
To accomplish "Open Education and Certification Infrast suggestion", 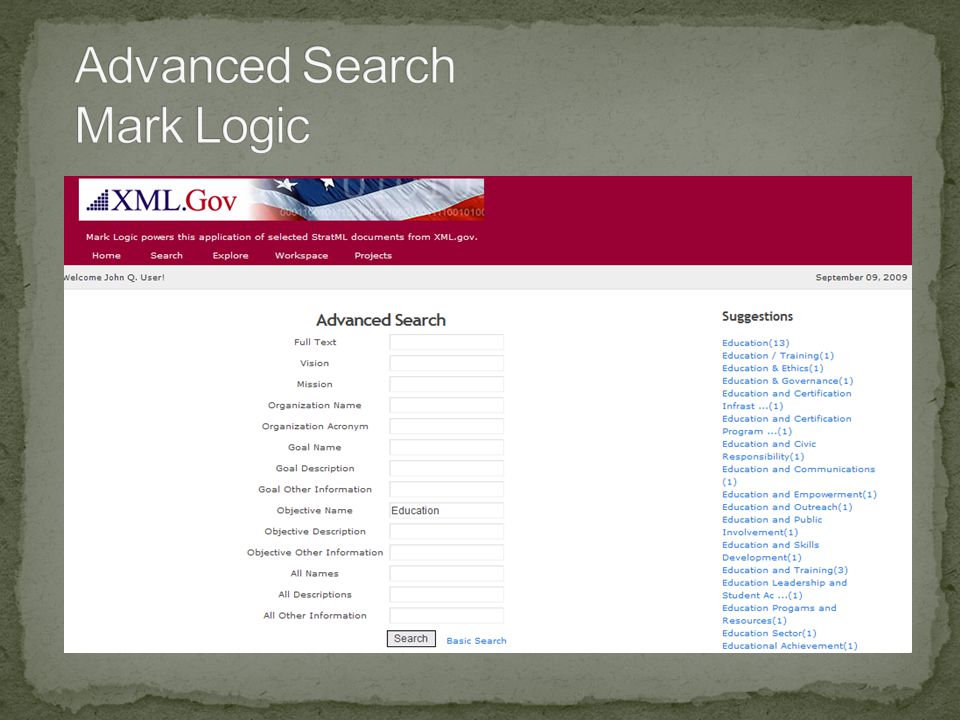I will [x=787, y=400].
